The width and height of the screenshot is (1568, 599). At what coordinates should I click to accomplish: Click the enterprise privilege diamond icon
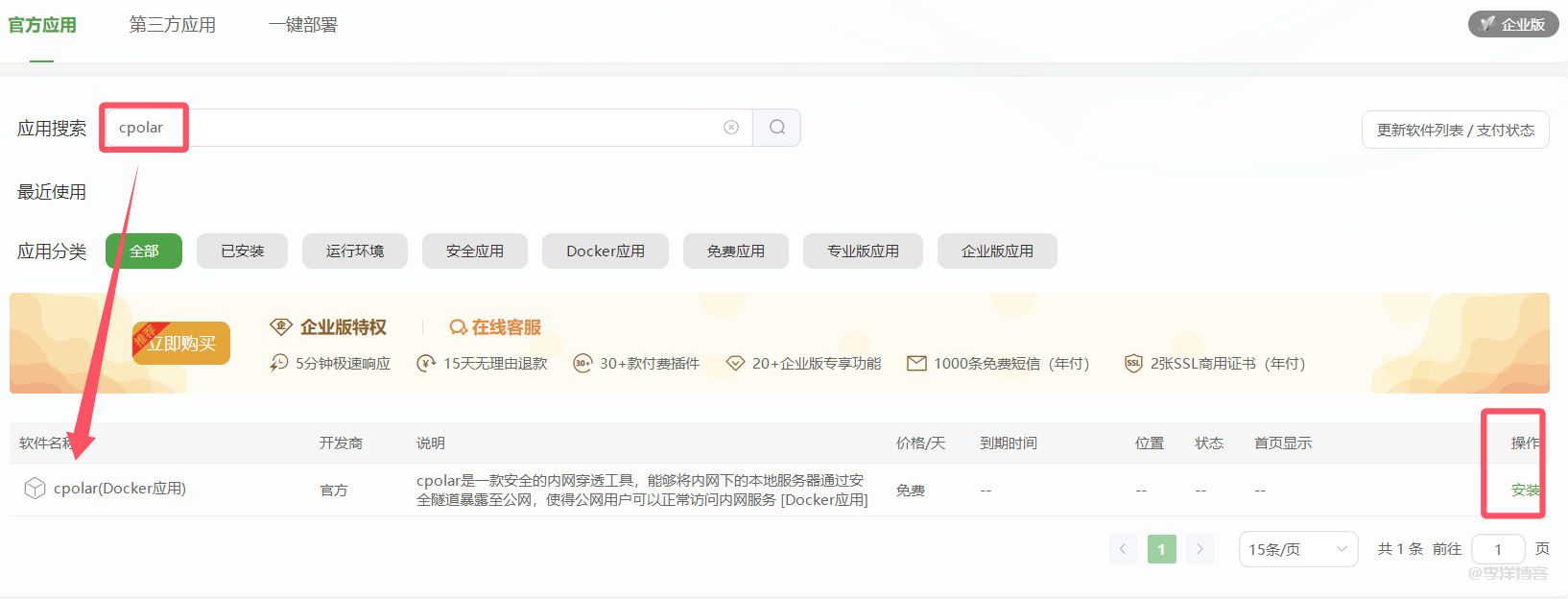280,327
